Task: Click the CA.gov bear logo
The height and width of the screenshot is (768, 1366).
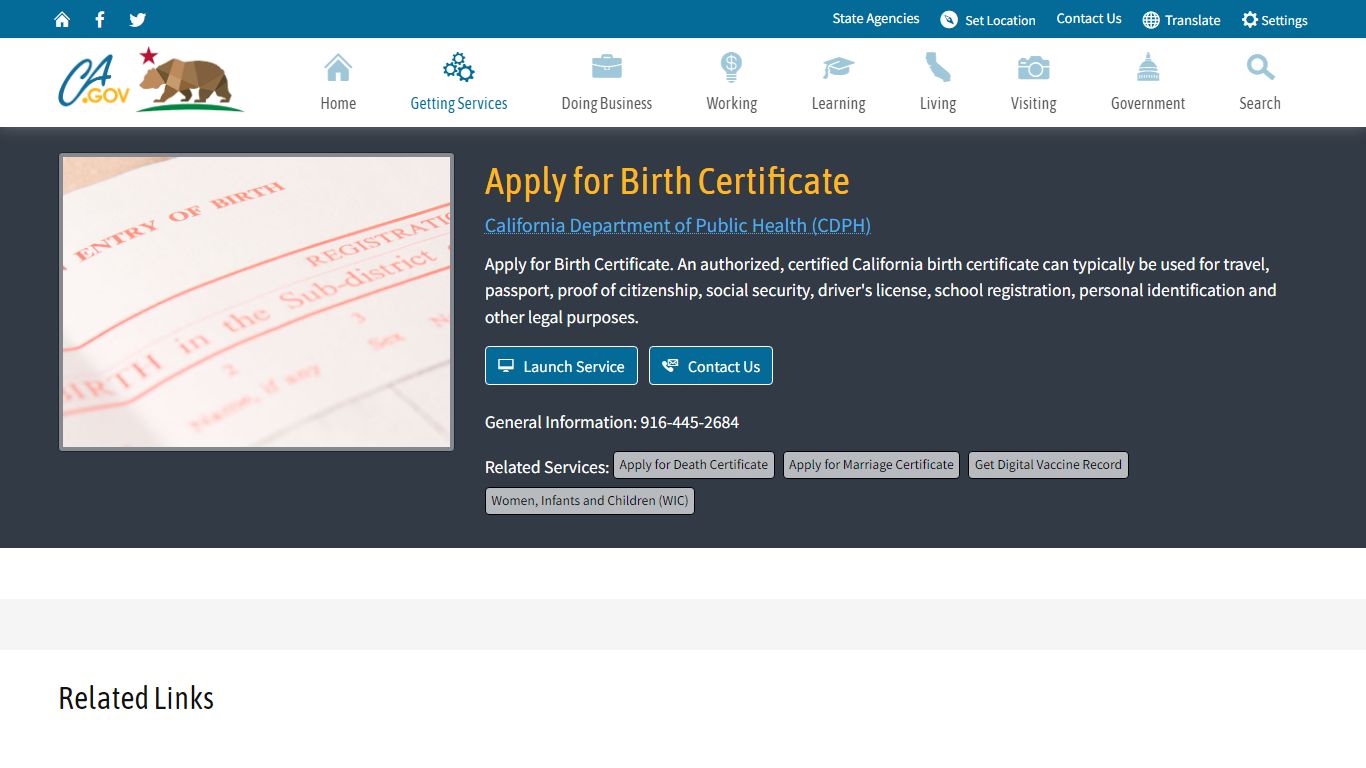Action: point(151,79)
